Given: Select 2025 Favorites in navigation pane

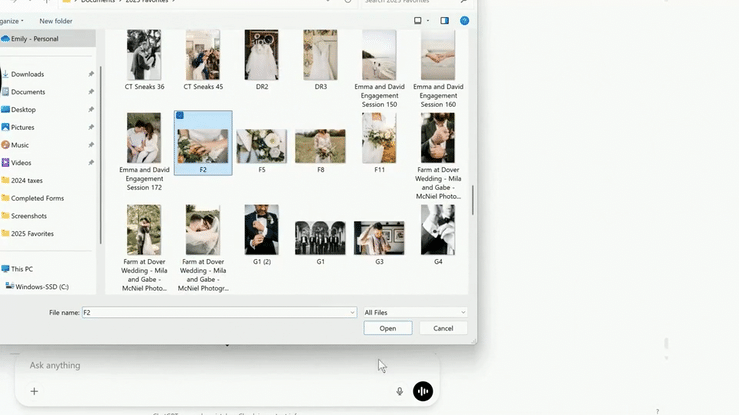Looking at the screenshot, I should (32, 234).
